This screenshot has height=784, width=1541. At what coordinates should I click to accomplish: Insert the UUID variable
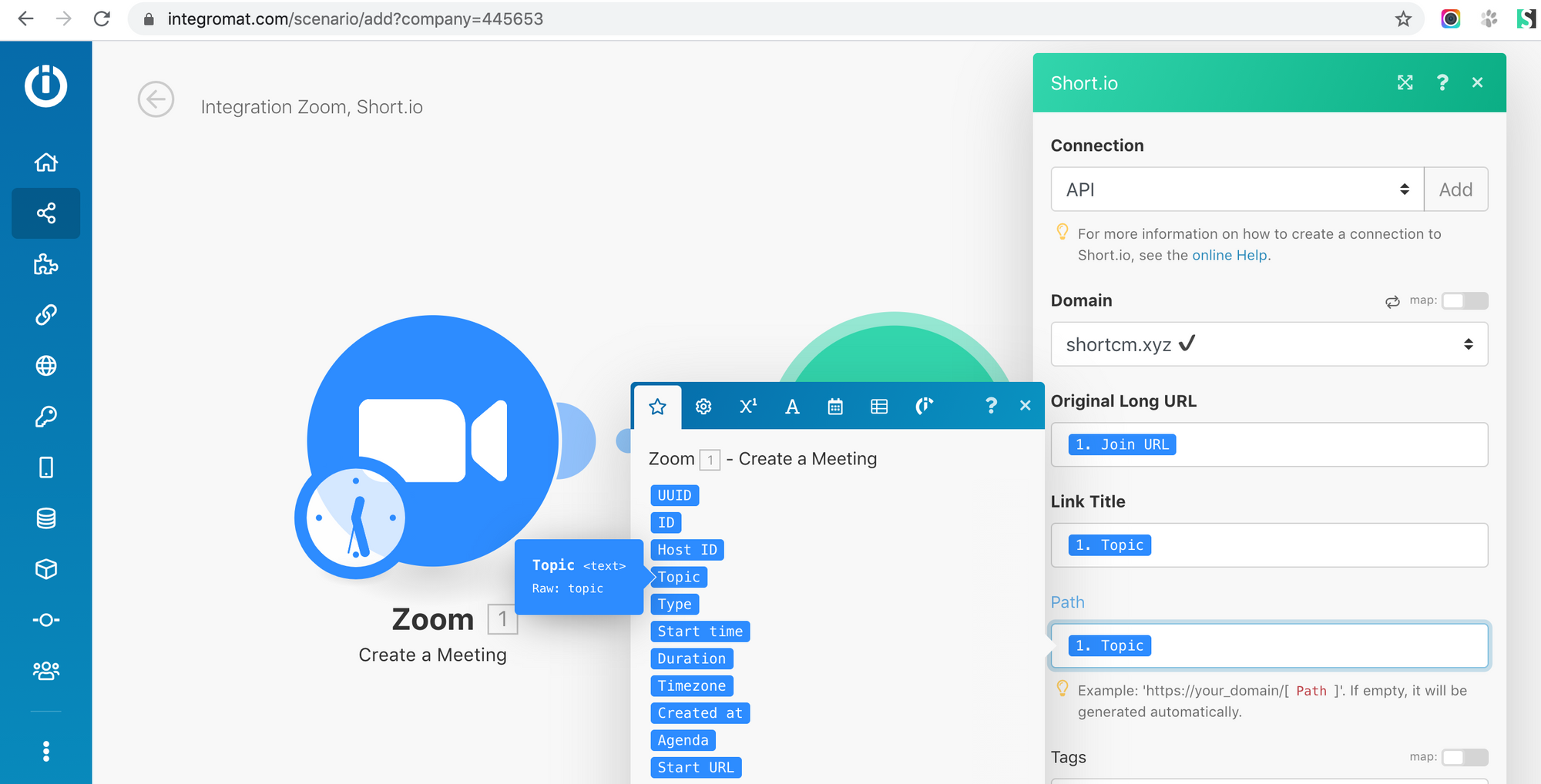point(675,495)
